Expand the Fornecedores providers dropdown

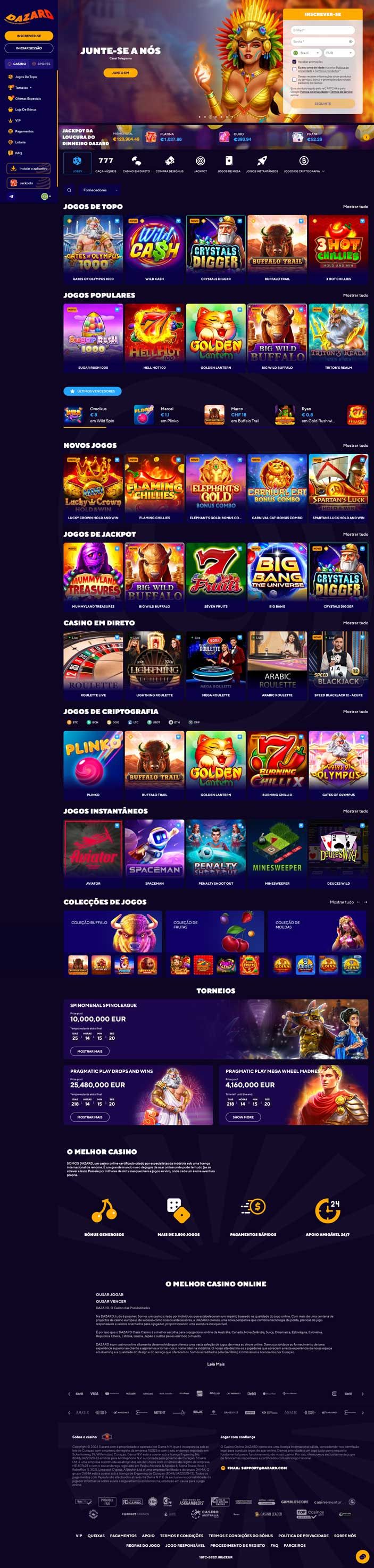97,190
